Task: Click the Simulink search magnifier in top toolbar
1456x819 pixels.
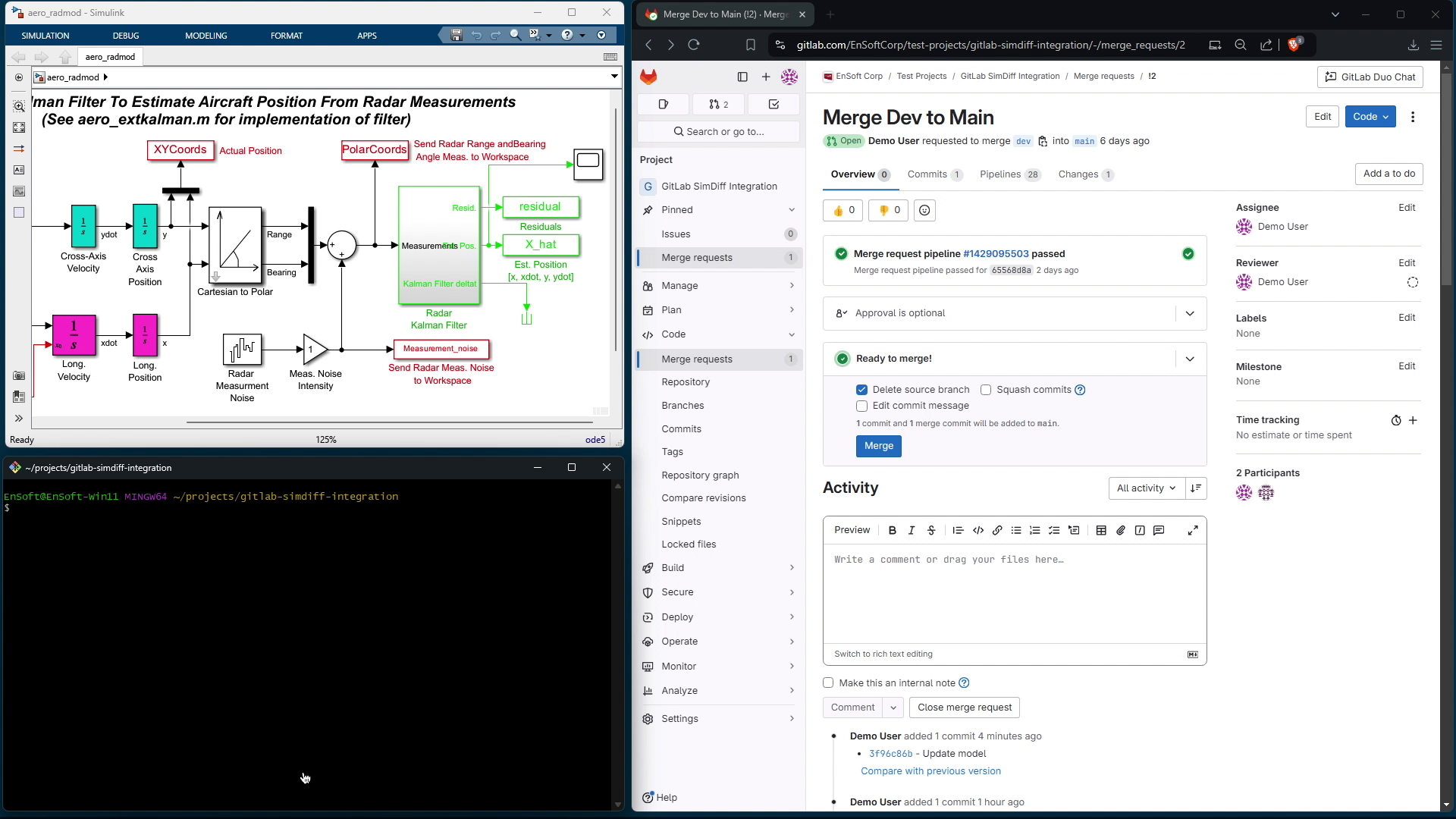Action: [x=515, y=35]
